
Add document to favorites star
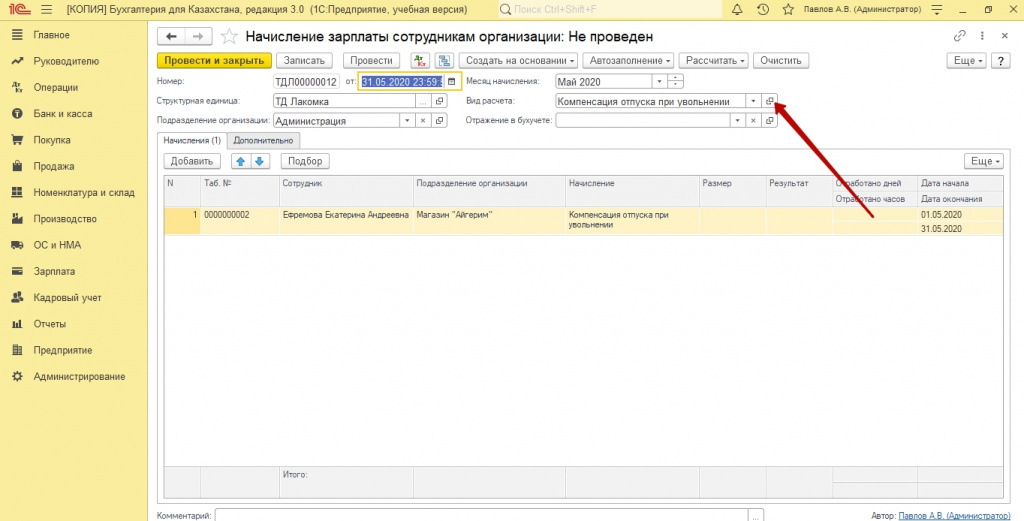point(229,37)
